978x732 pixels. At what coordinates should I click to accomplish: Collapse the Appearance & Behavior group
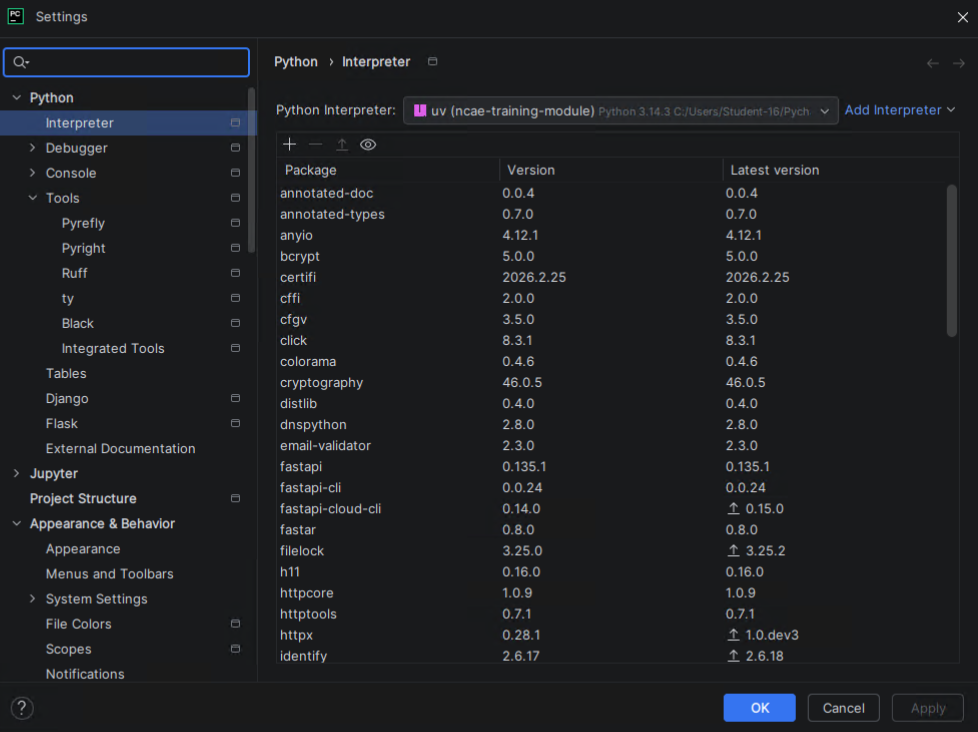tap(17, 523)
